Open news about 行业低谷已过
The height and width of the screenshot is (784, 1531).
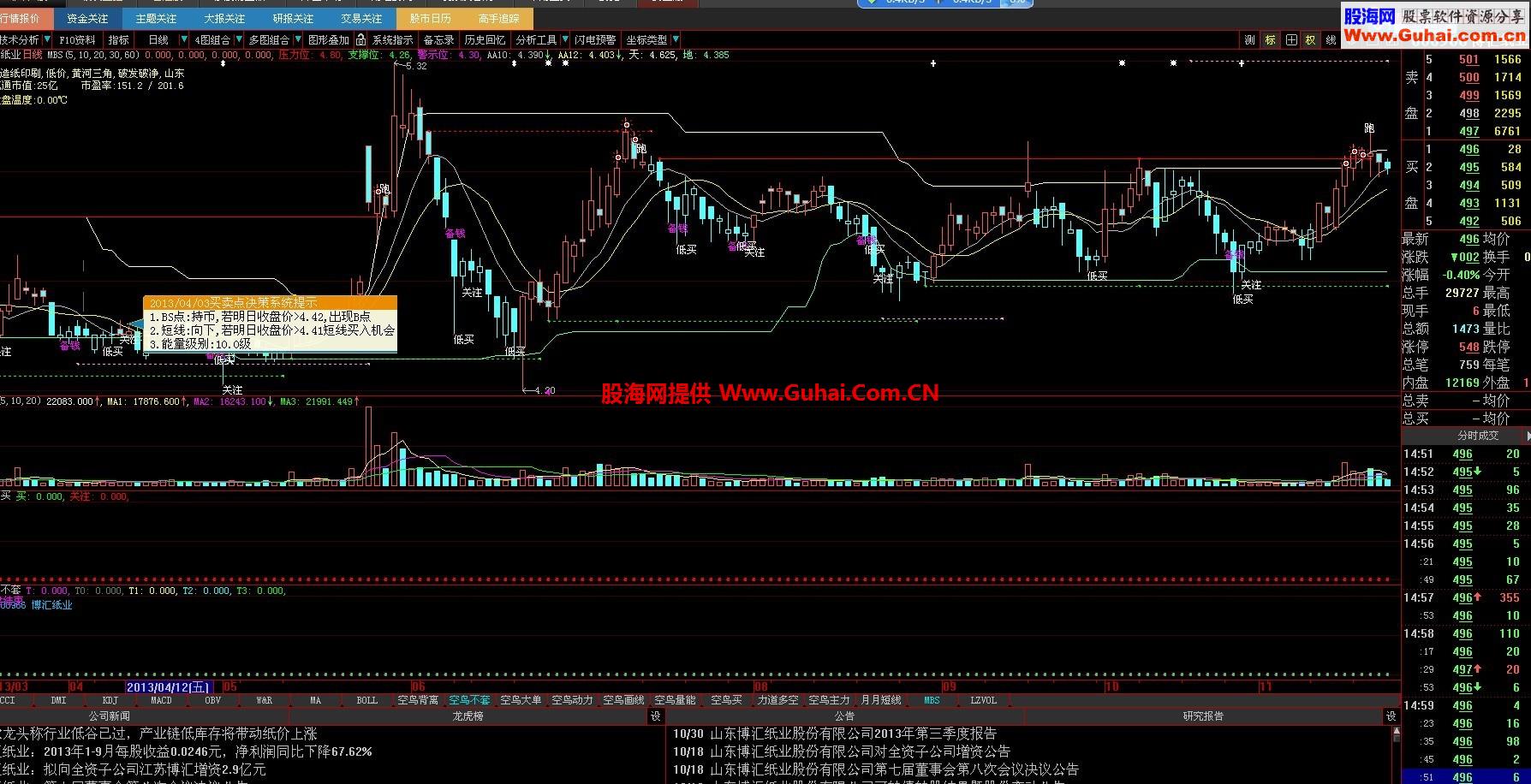click(158, 734)
